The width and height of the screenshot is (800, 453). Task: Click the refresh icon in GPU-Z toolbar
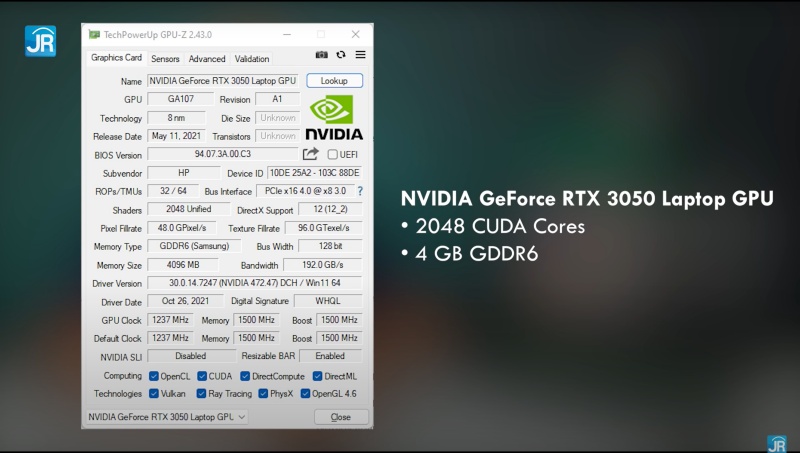tap(341, 55)
